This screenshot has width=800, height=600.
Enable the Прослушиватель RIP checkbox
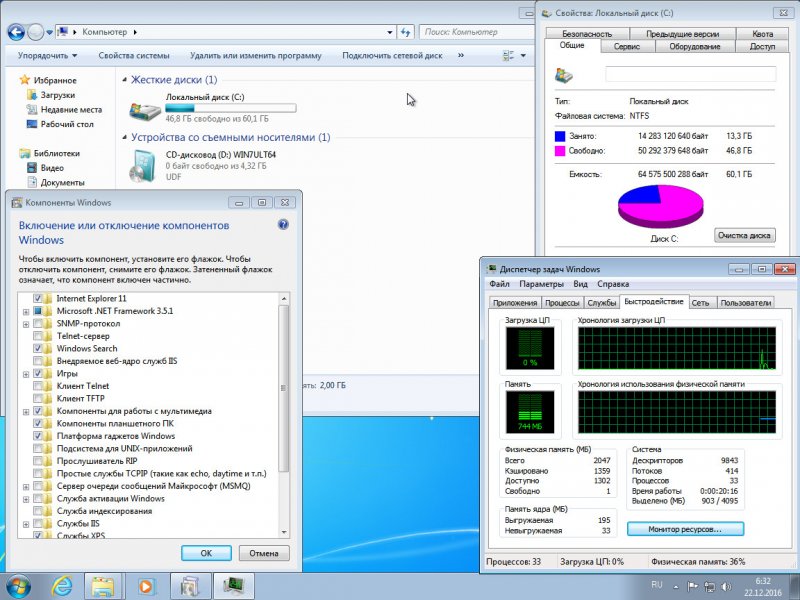pos(38,461)
